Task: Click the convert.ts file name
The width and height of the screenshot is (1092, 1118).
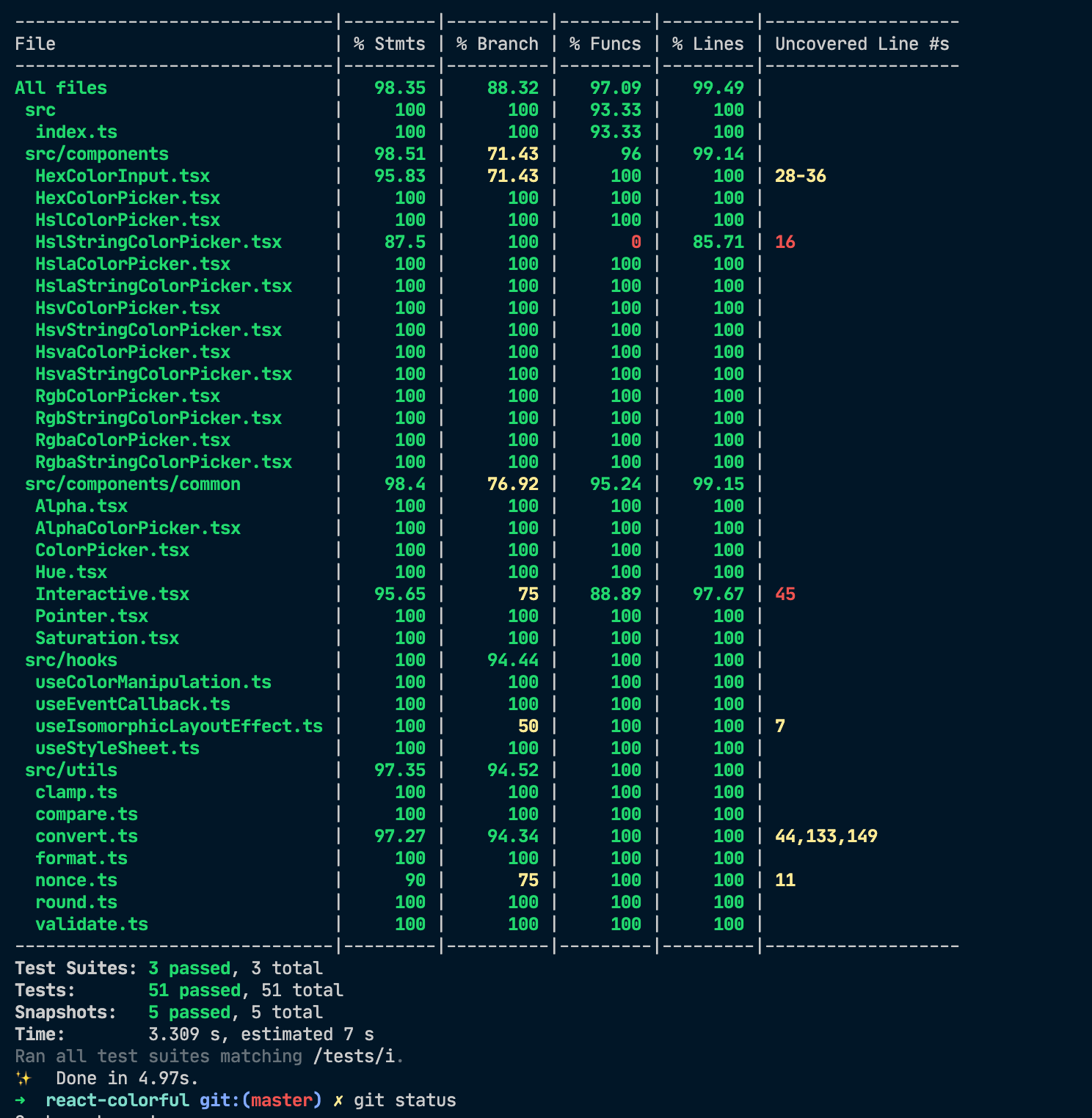Action: coord(87,836)
